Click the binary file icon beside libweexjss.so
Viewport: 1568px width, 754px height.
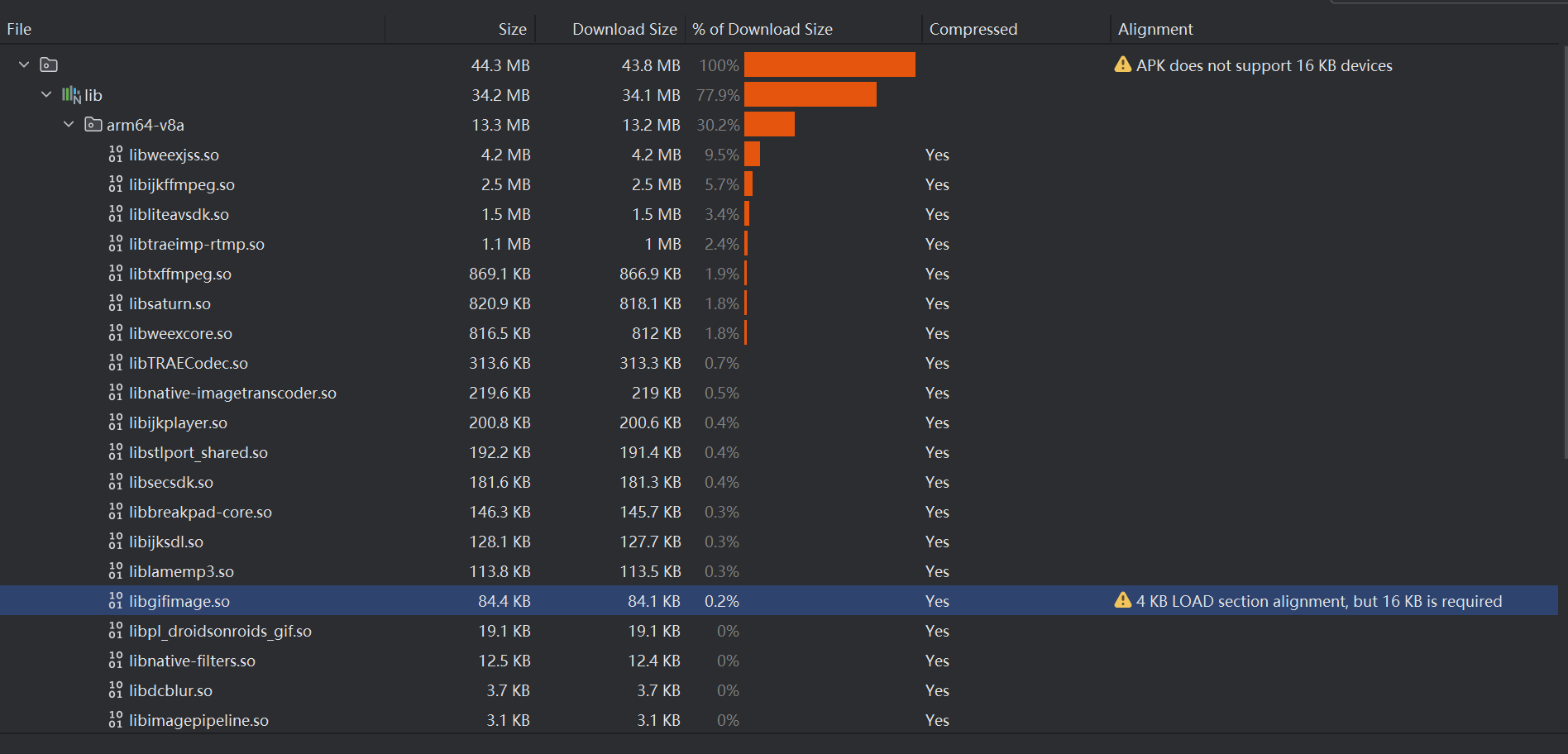(116, 155)
